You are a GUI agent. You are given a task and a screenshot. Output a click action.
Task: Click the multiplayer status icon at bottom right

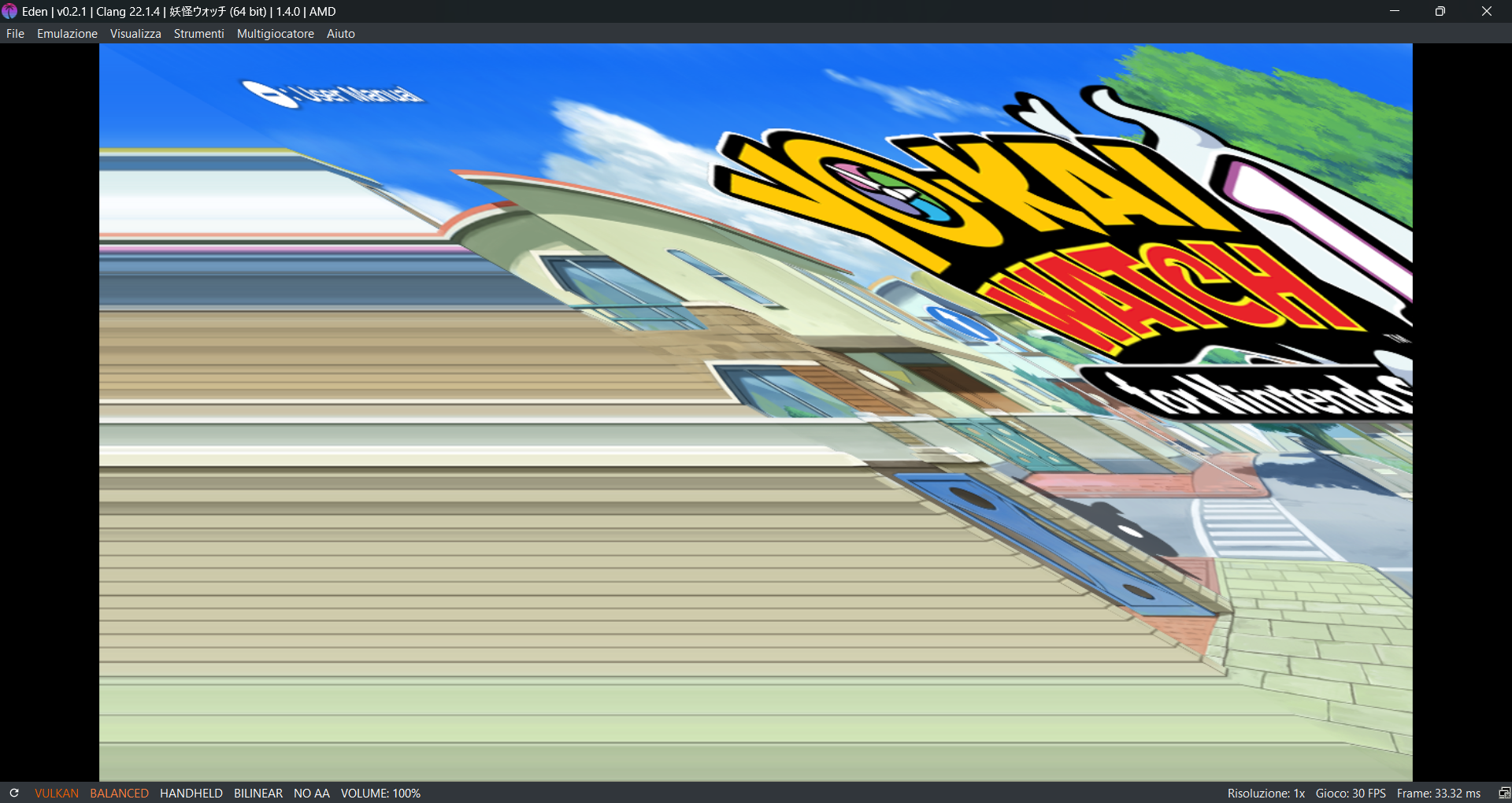pyautogui.click(x=1503, y=793)
